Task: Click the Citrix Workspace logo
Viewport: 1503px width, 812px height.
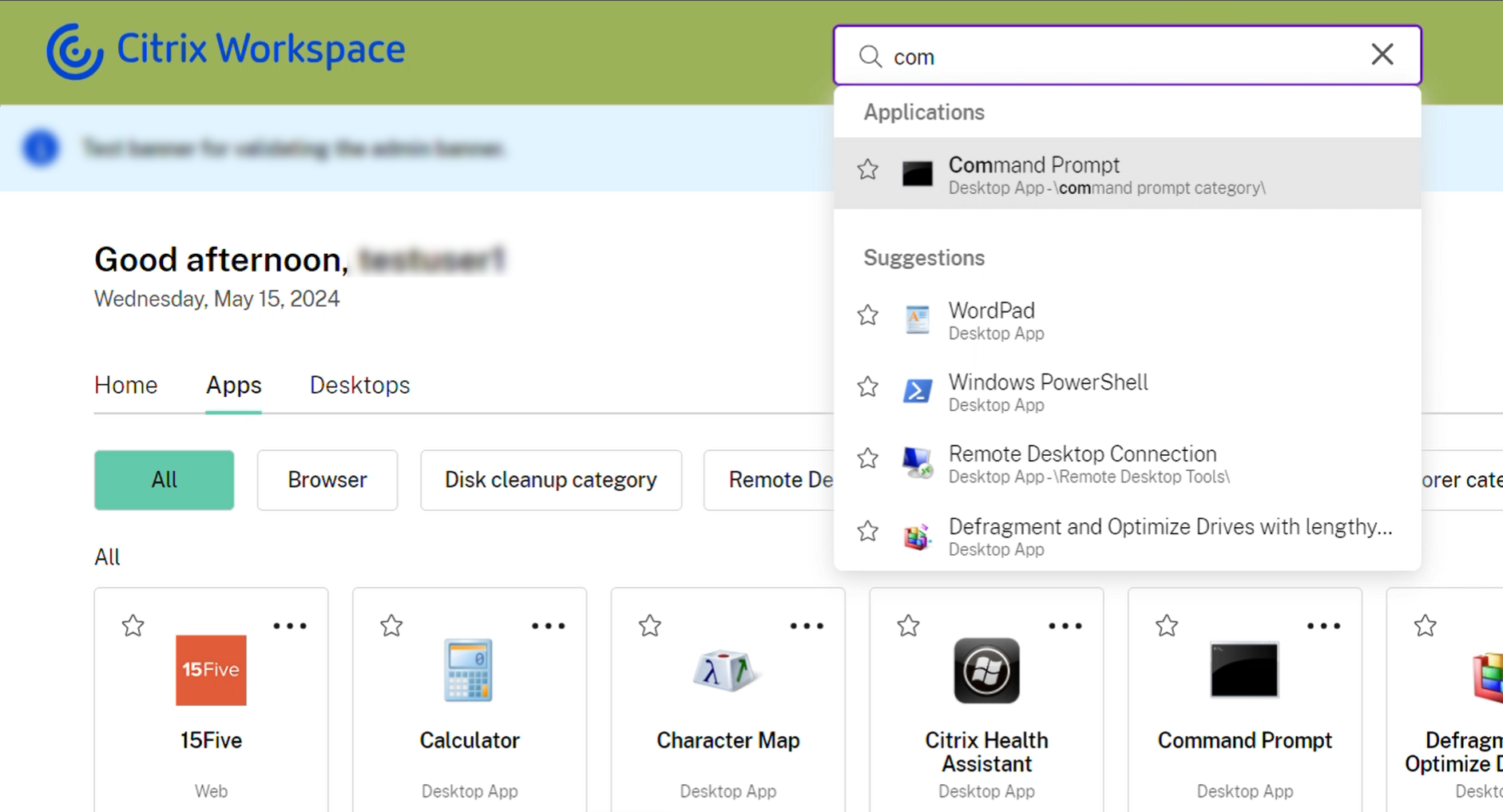Action: click(x=225, y=50)
